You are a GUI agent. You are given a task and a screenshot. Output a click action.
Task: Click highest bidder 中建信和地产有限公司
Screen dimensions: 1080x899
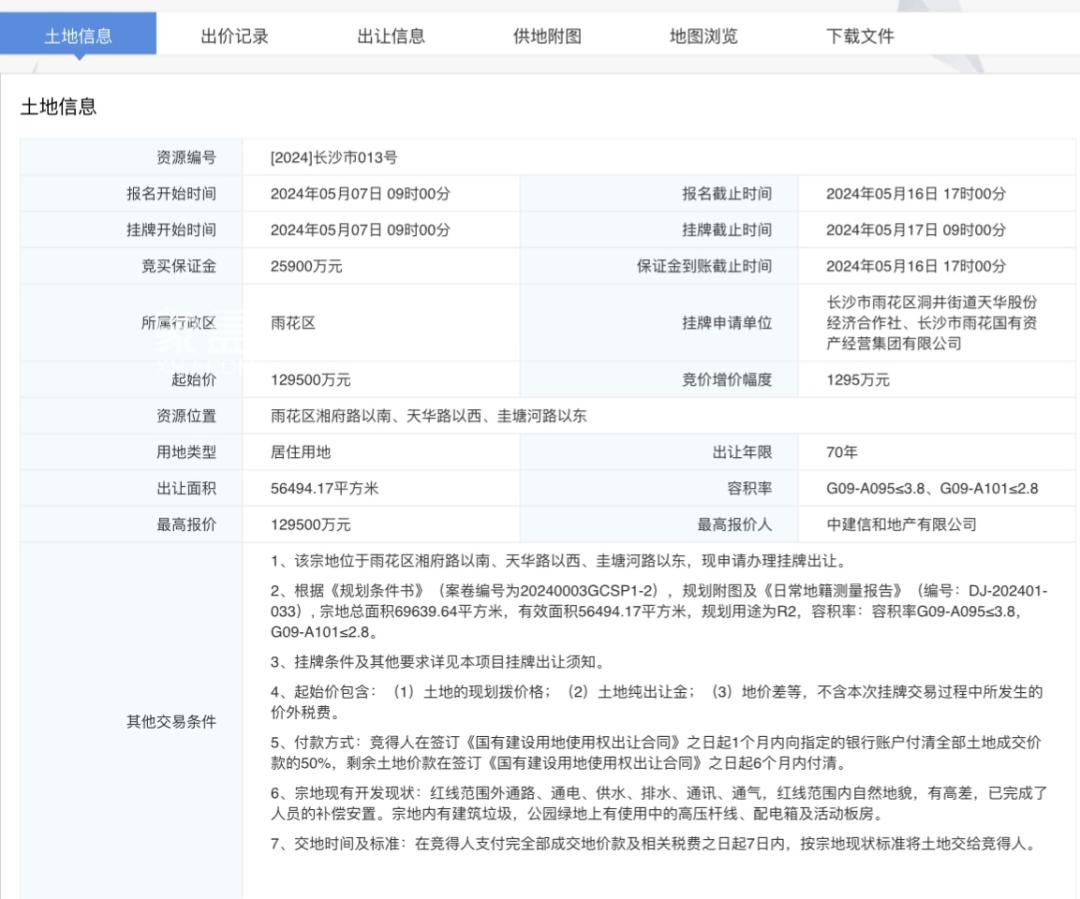(x=901, y=524)
